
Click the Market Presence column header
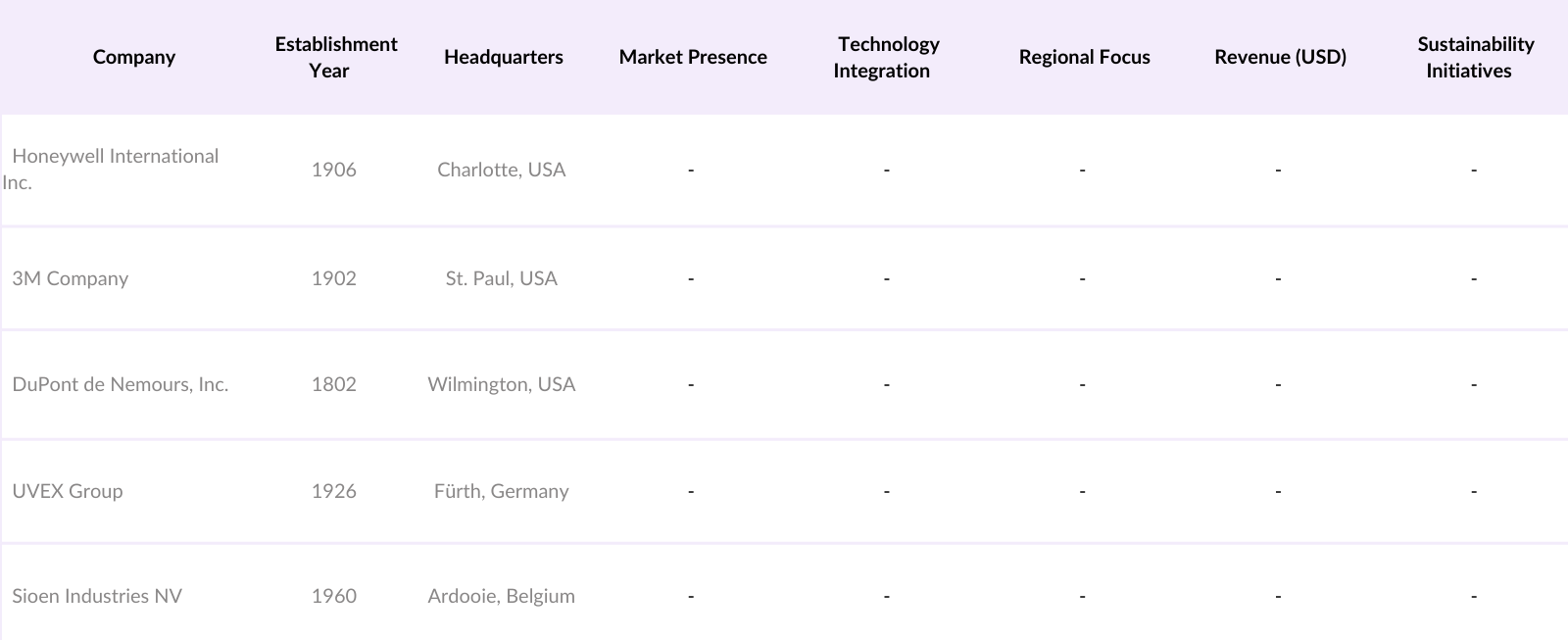pyautogui.click(x=693, y=57)
